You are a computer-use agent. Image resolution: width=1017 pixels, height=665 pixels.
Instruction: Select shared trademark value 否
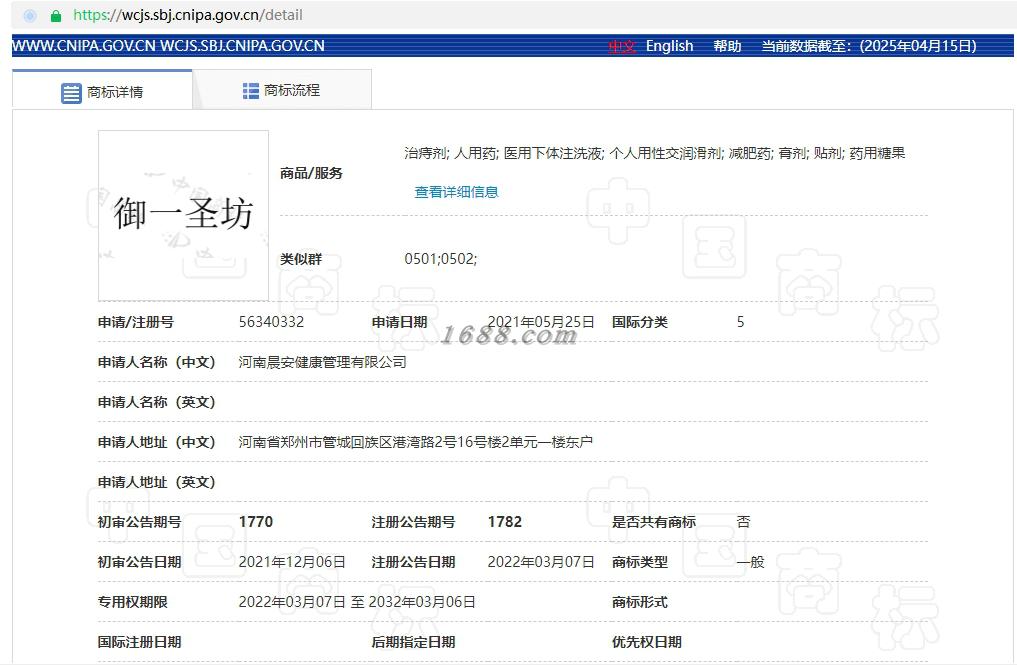coord(743,522)
